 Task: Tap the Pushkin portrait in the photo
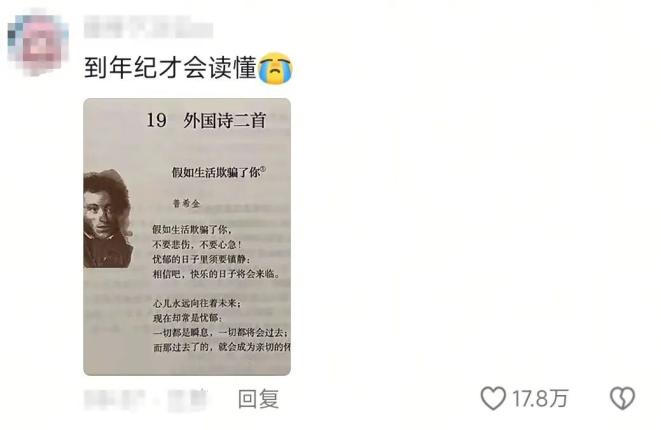click(108, 218)
